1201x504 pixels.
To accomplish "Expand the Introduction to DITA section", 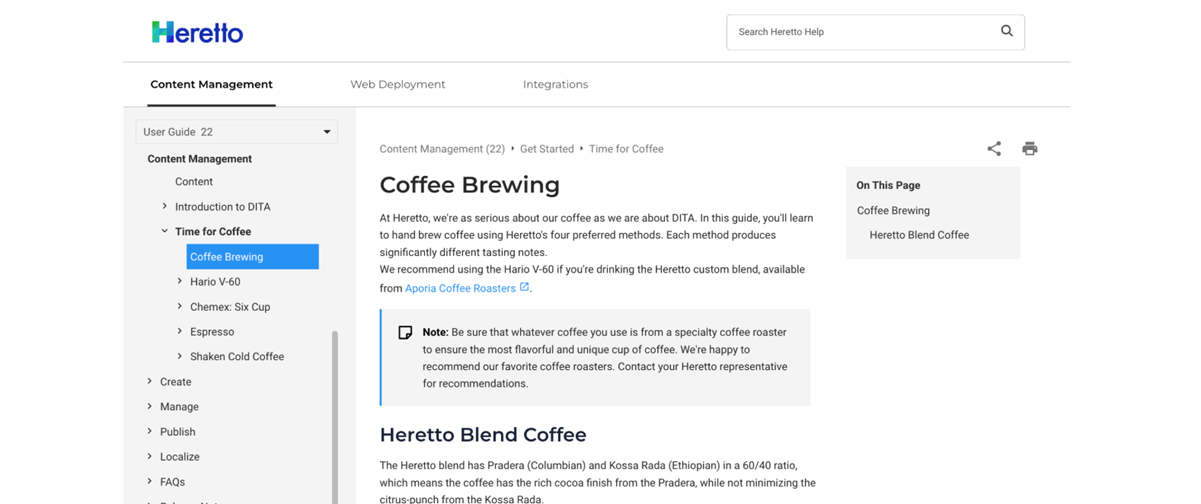I will pyautogui.click(x=165, y=207).
